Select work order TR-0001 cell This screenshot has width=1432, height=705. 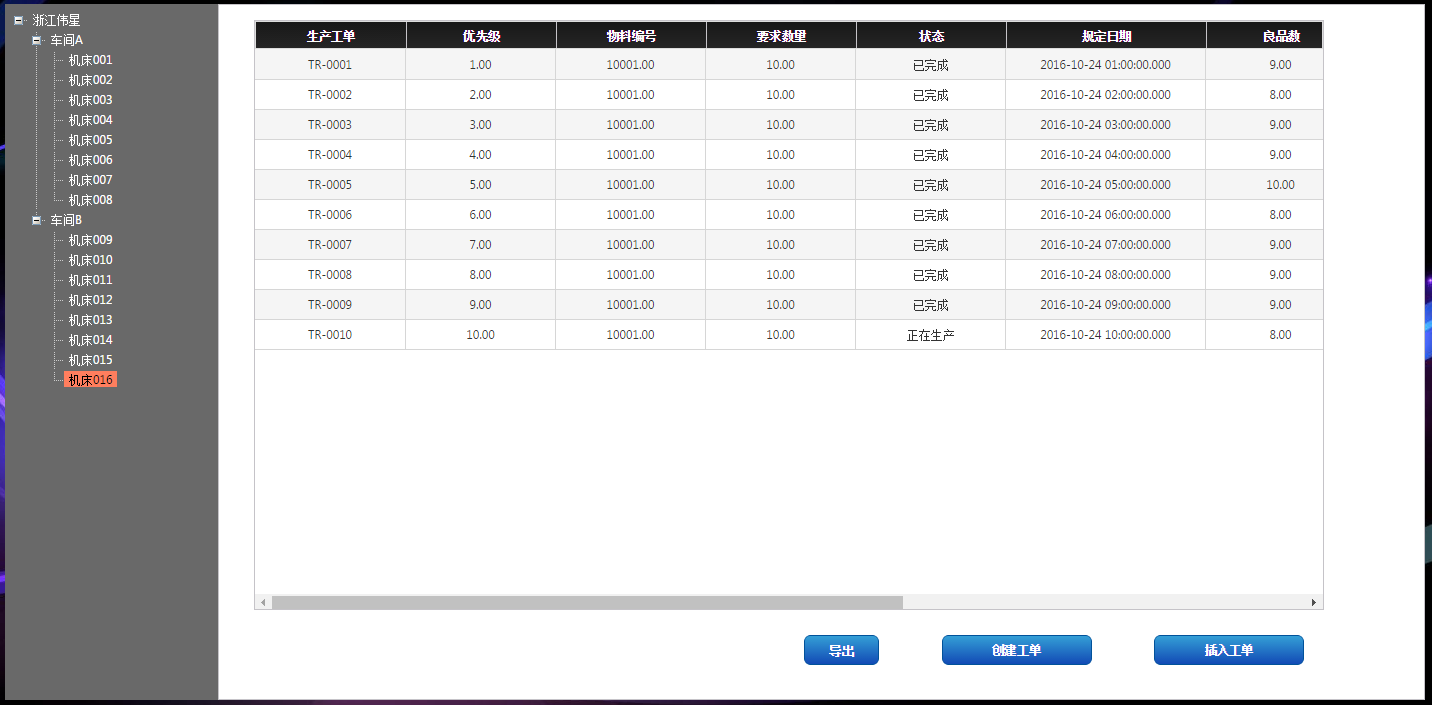pyautogui.click(x=330, y=65)
